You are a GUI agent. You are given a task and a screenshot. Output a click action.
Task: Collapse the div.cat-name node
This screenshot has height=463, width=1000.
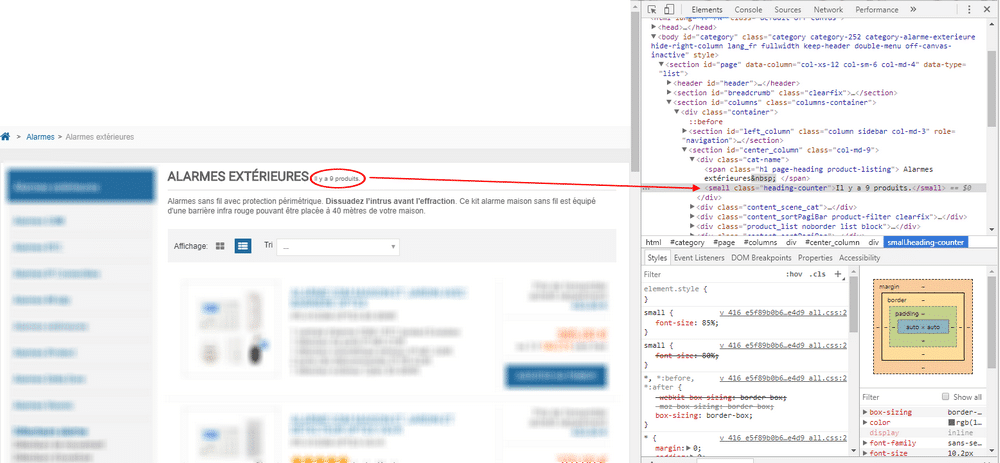point(693,159)
